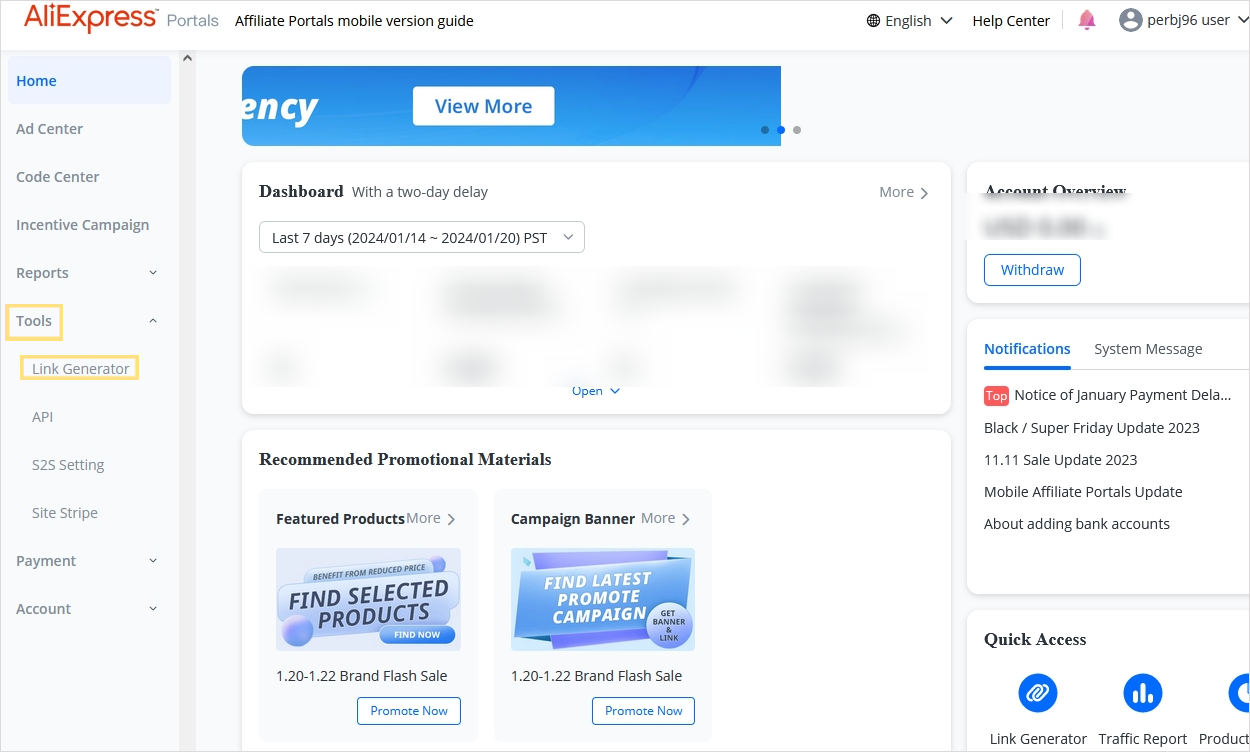Click Dashboard More link
Image resolution: width=1250 pixels, height=752 pixels.
[904, 192]
